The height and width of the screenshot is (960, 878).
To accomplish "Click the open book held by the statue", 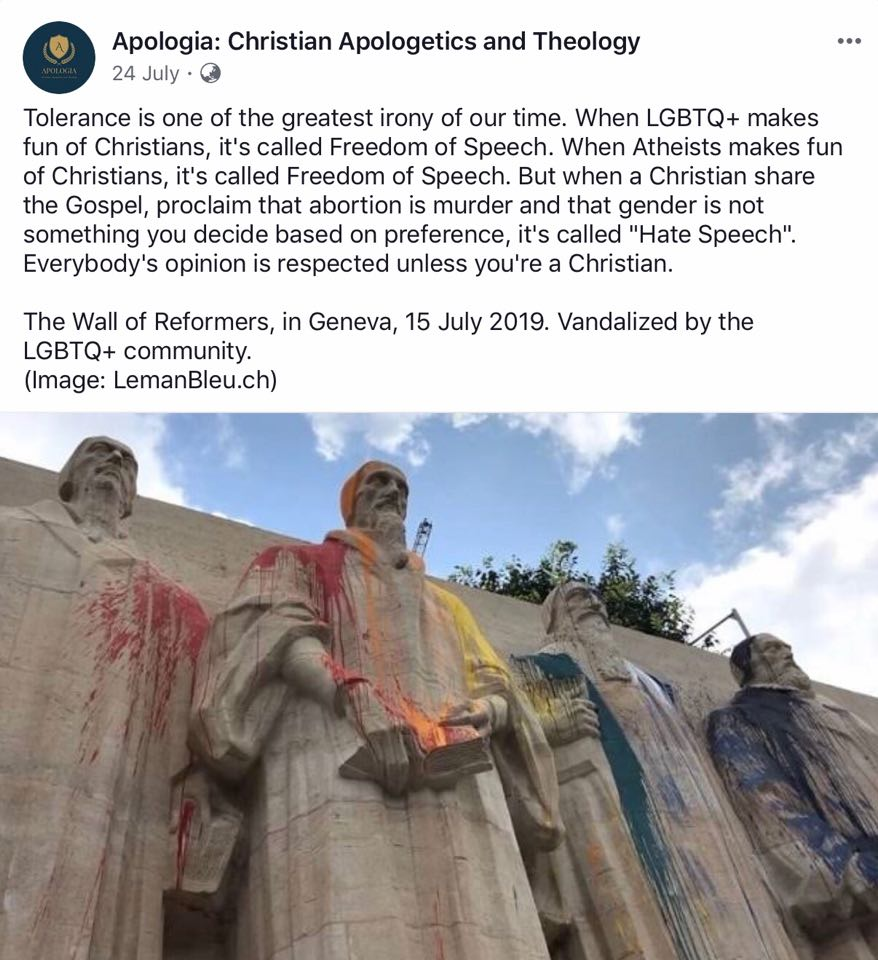I will coord(421,755).
